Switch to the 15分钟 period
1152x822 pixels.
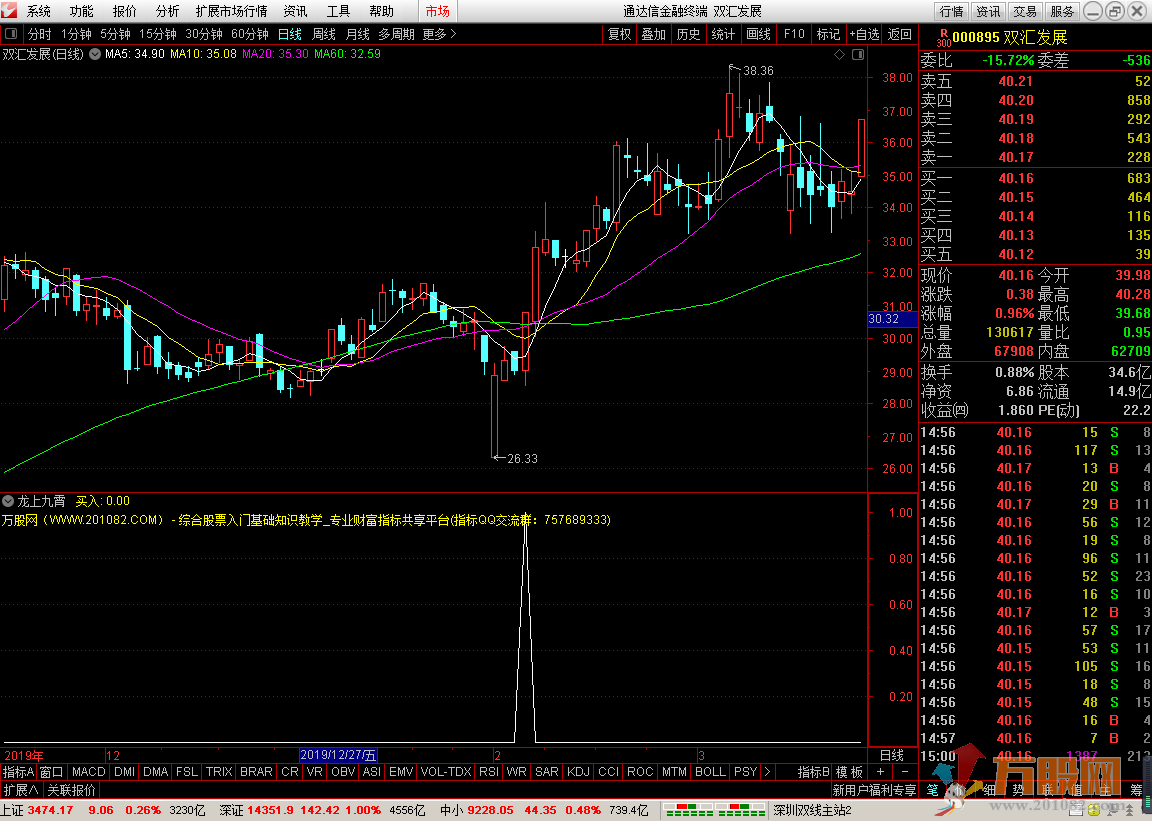pos(158,34)
